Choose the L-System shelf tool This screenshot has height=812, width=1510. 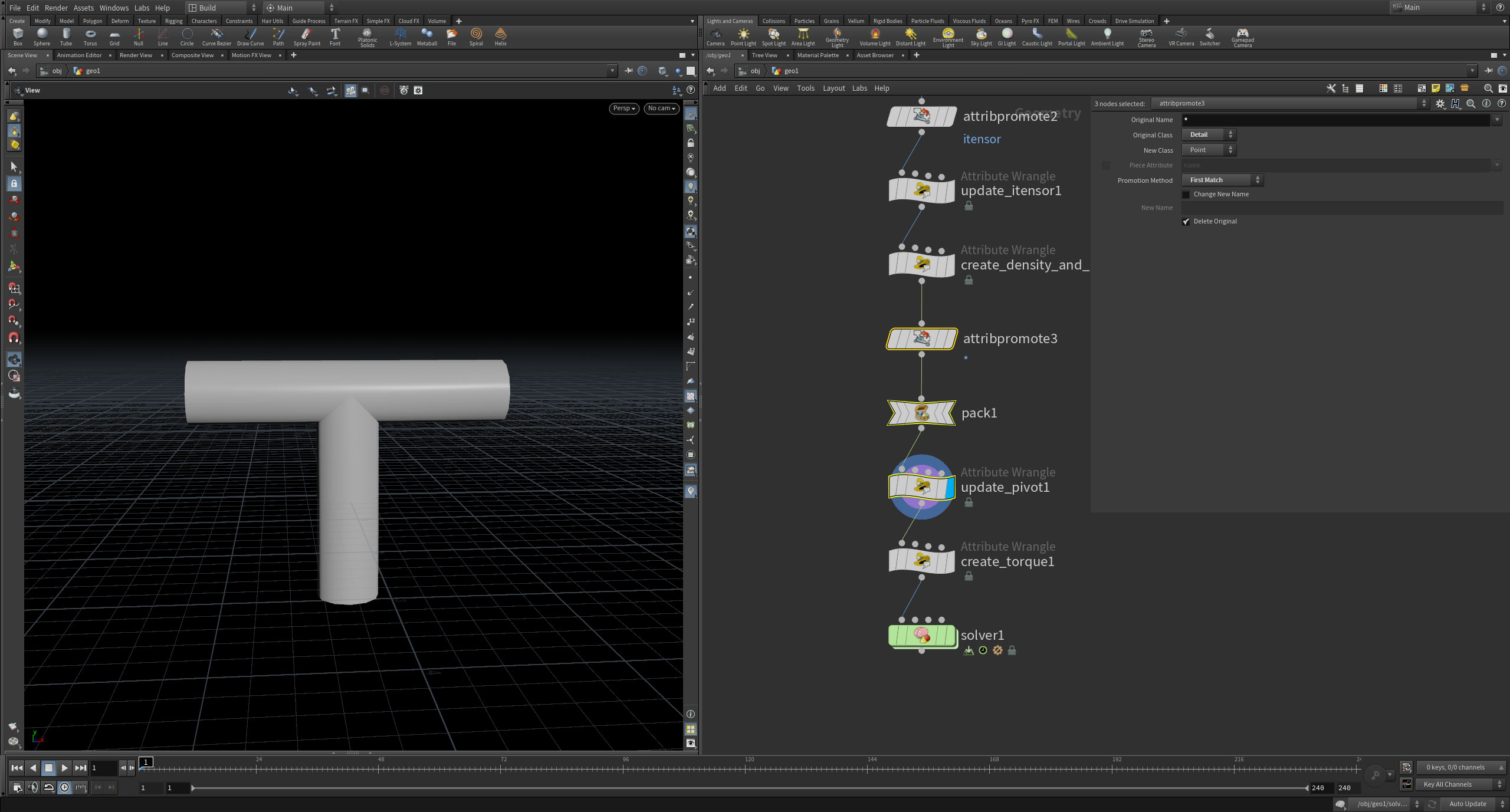pos(400,37)
